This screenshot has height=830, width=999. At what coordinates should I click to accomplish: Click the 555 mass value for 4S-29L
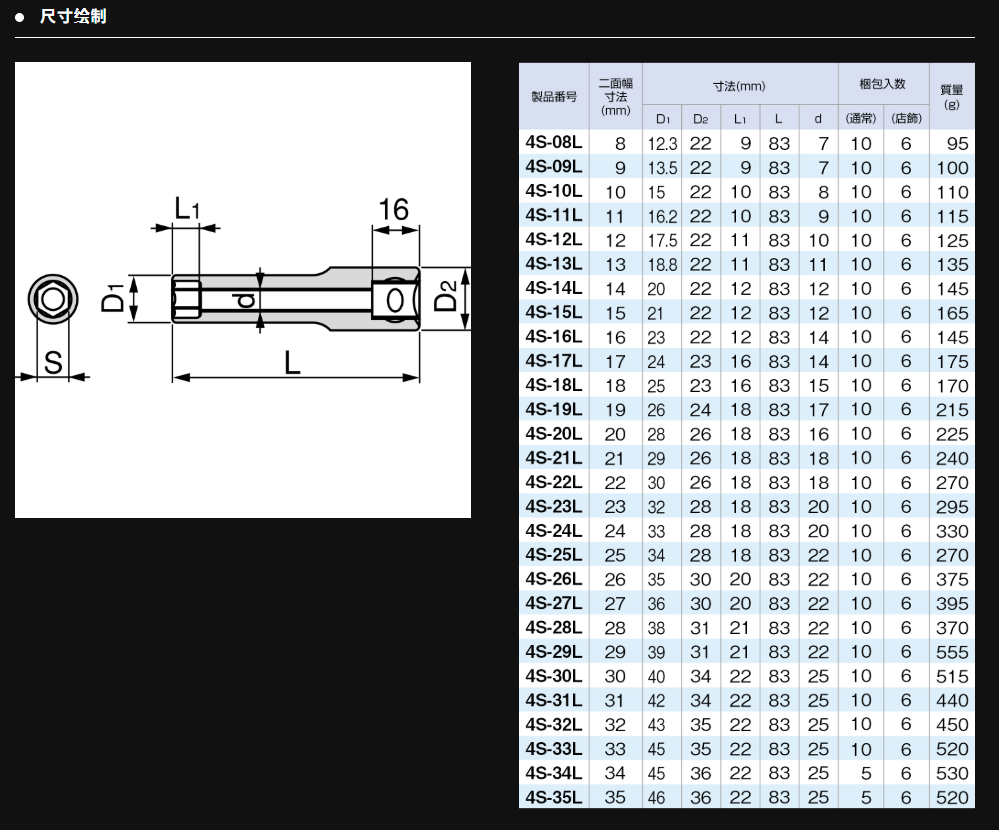(x=952, y=652)
